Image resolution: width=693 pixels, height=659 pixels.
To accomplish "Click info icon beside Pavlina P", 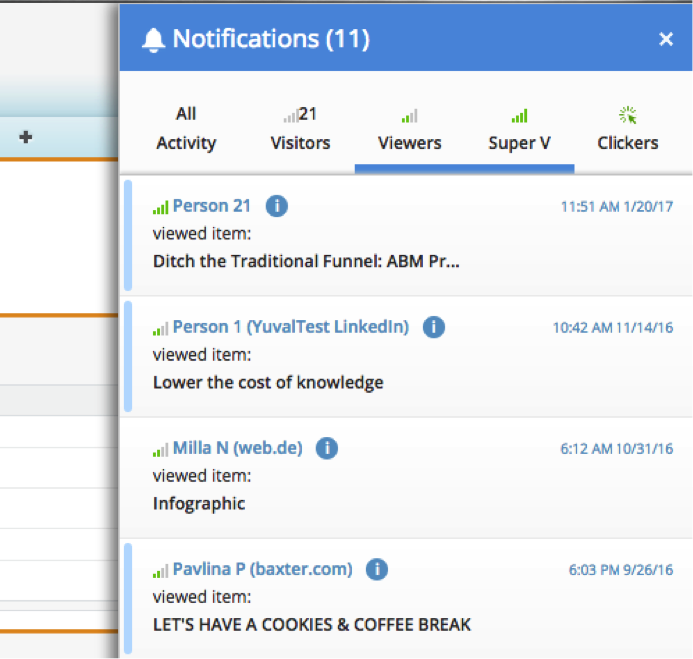I will point(377,569).
